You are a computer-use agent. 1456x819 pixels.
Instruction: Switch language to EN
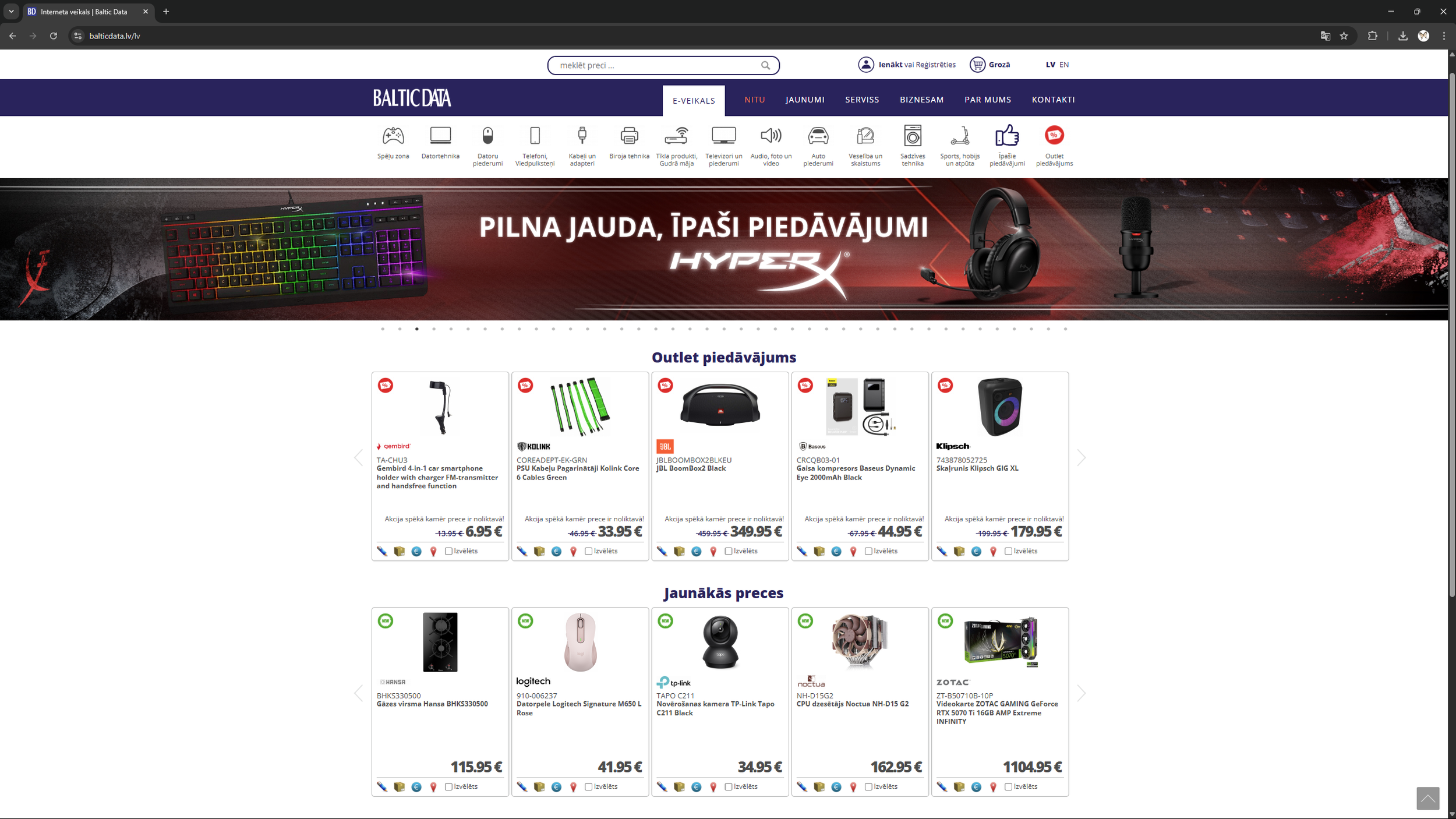tap(1064, 65)
